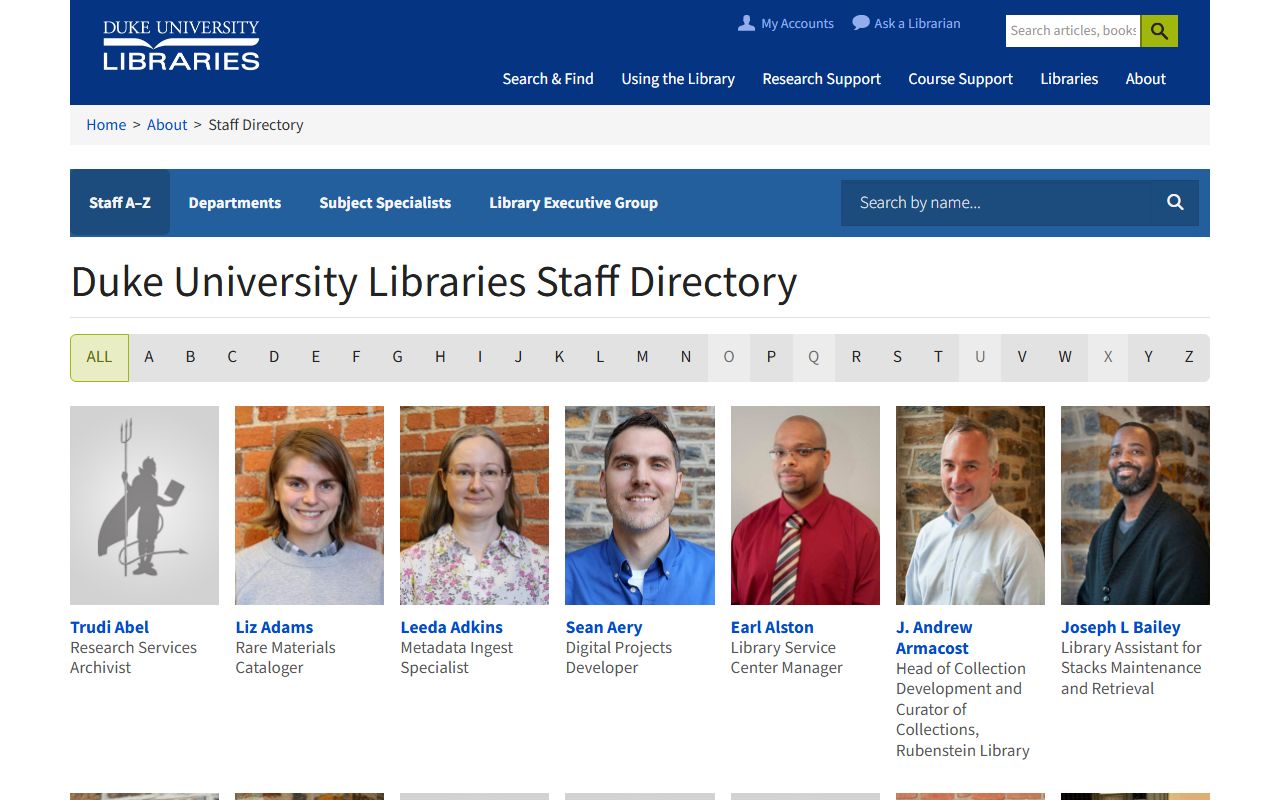Open Joseph L Bailey's name link
The height and width of the screenshot is (800, 1280).
tap(1120, 627)
